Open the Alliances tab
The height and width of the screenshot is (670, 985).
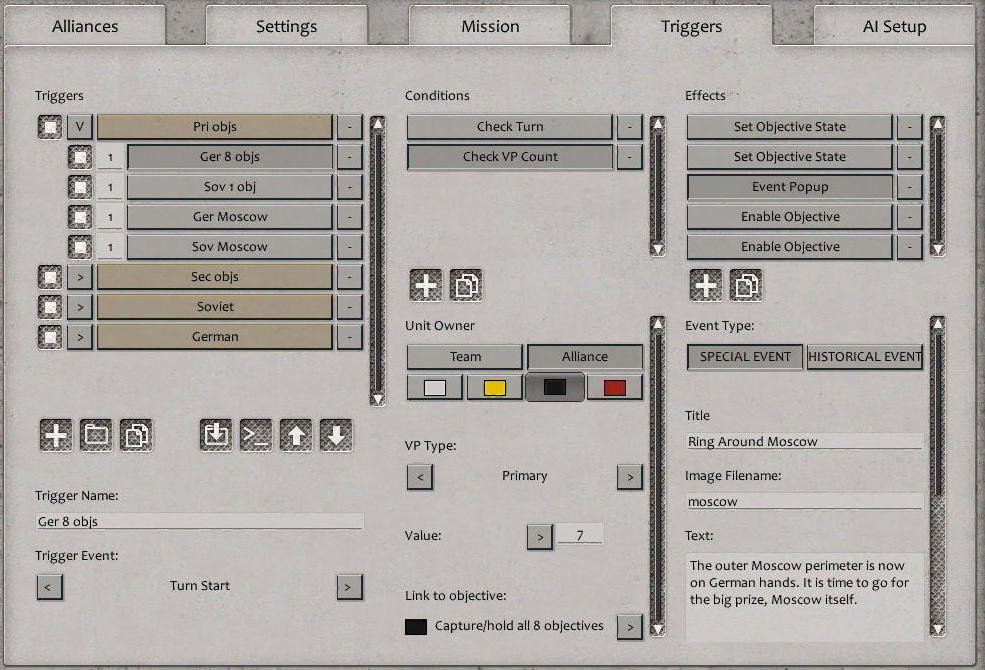(x=85, y=26)
